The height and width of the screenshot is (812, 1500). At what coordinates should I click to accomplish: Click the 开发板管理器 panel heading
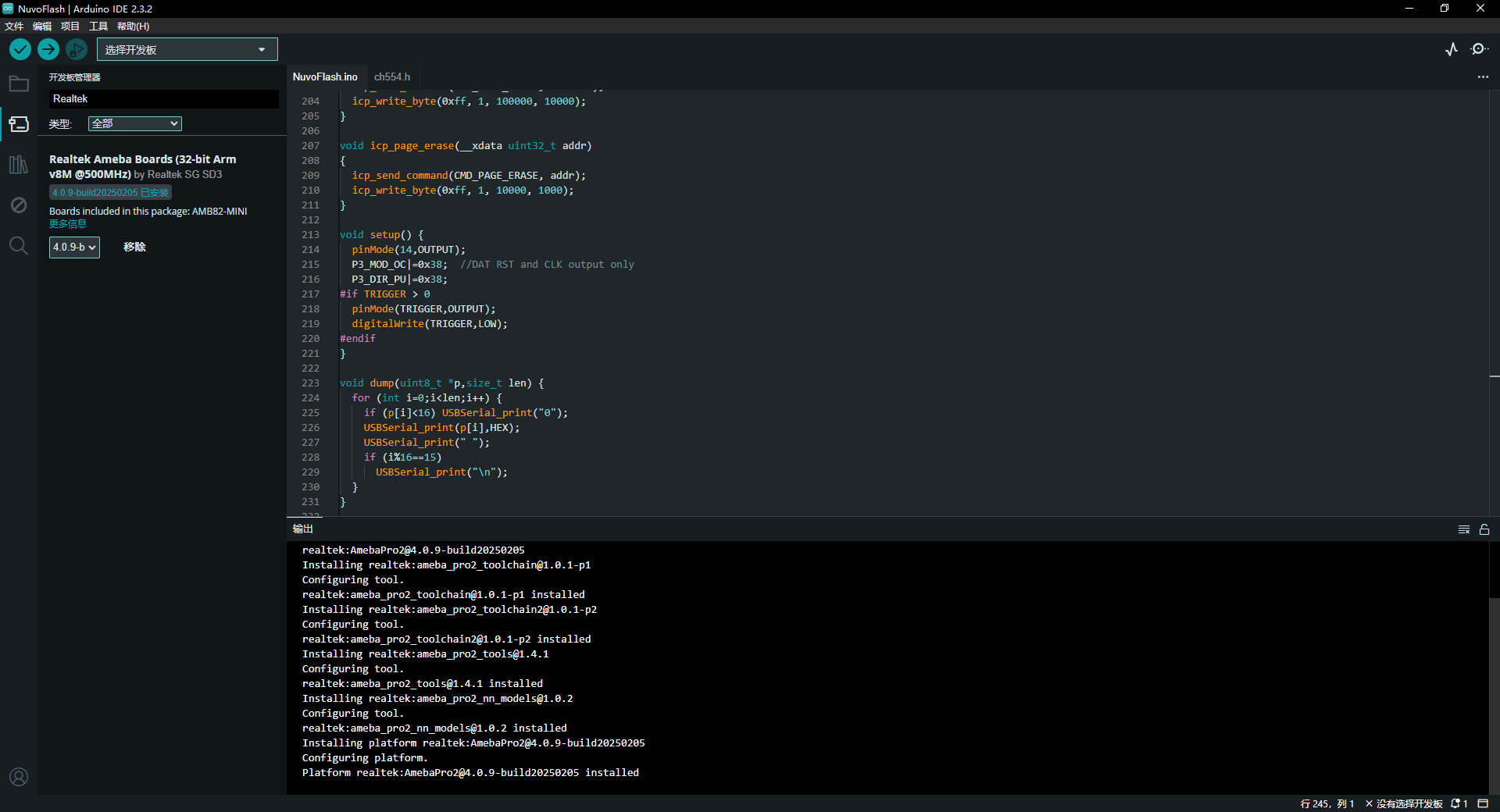(x=75, y=77)
